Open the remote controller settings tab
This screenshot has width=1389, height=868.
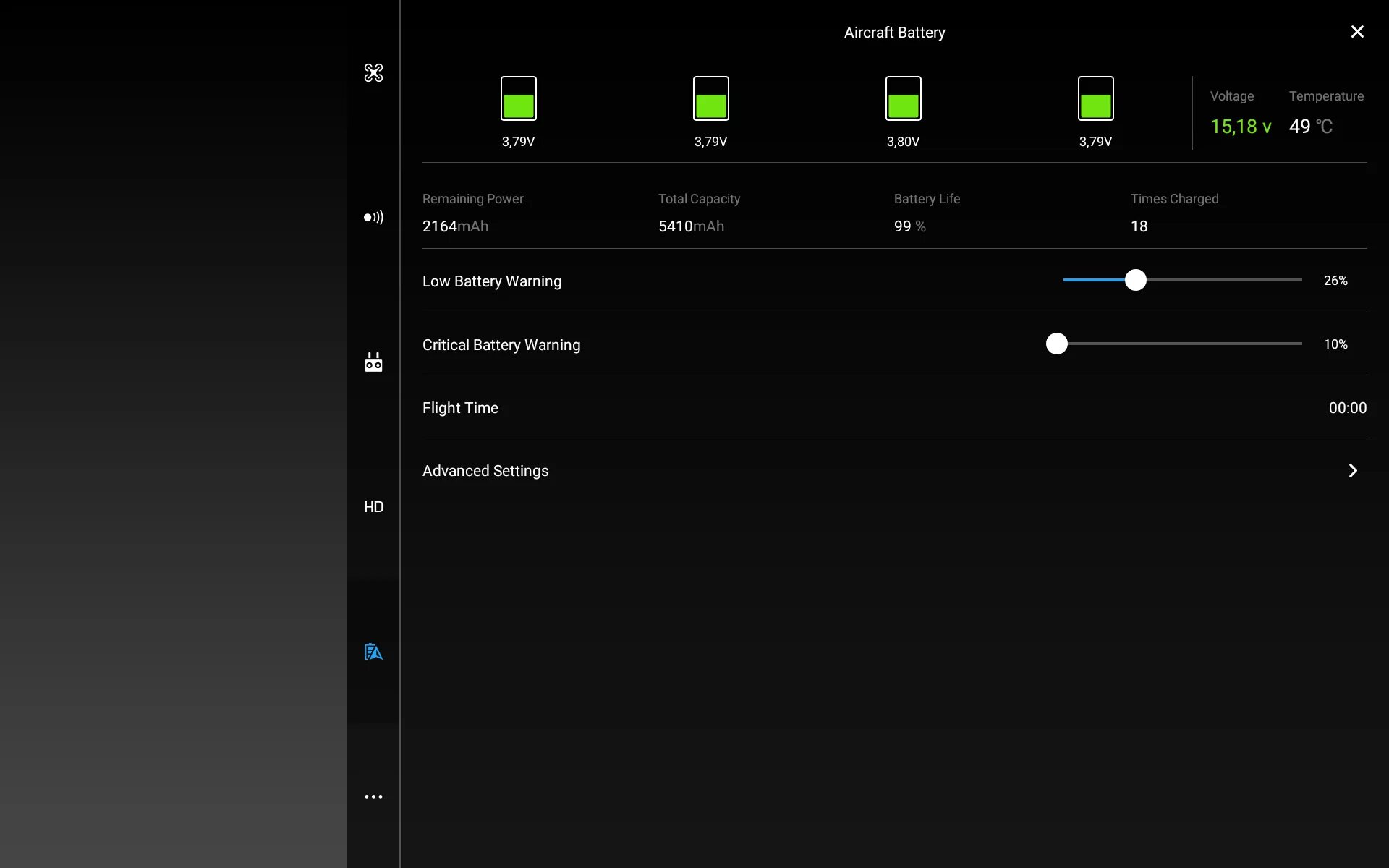click(x=373, y=362)
